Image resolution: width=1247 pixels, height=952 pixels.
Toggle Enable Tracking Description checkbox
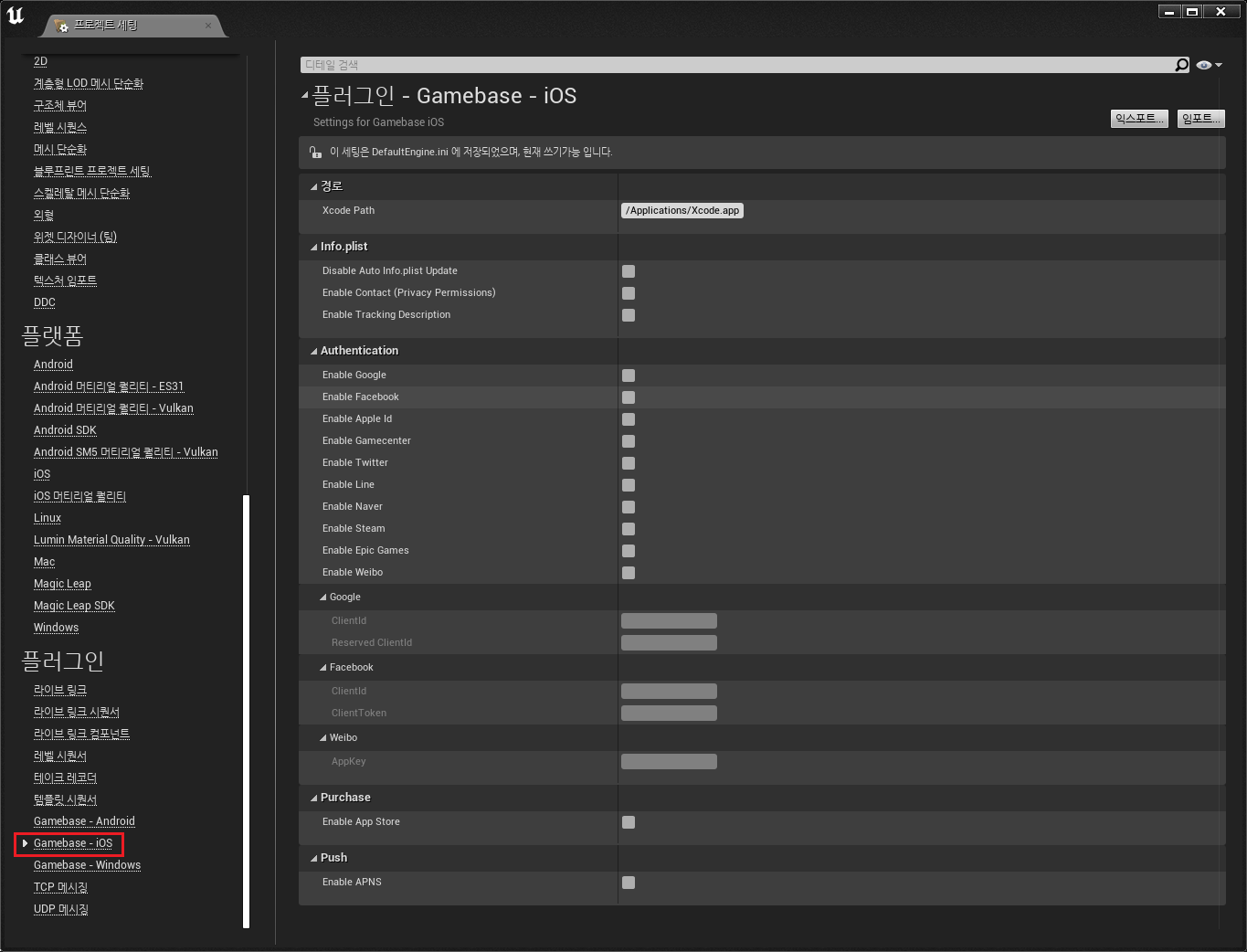629,315
